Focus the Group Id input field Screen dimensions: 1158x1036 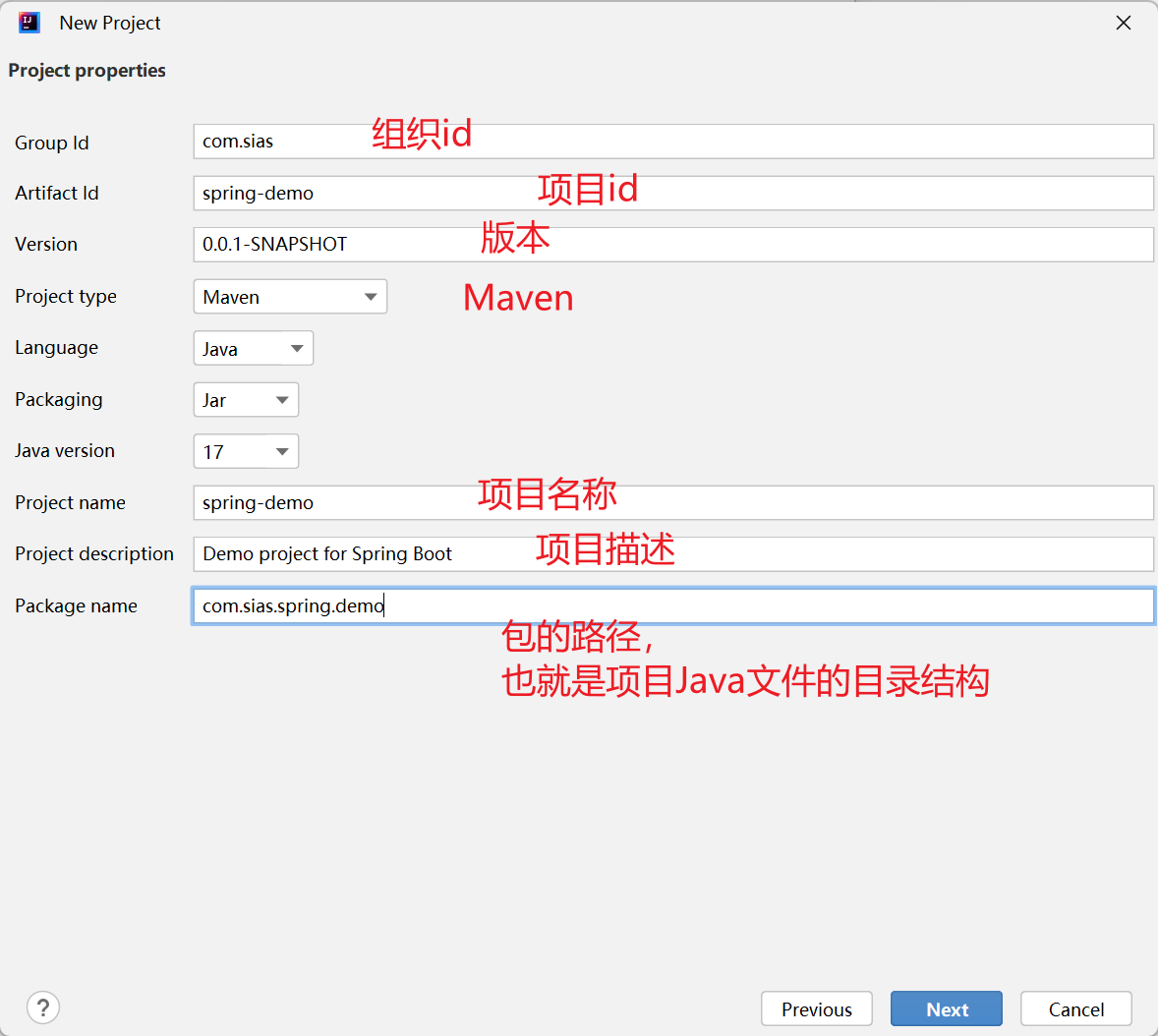point(672,141)
